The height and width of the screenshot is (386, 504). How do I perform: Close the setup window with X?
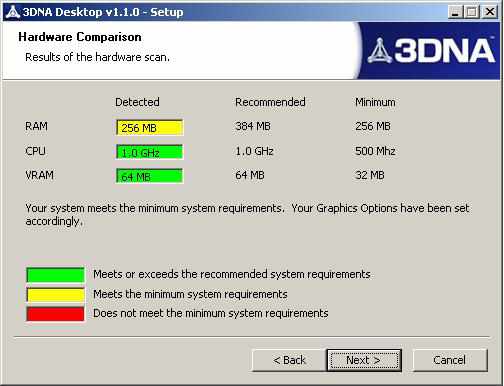[x=490, y=12]
